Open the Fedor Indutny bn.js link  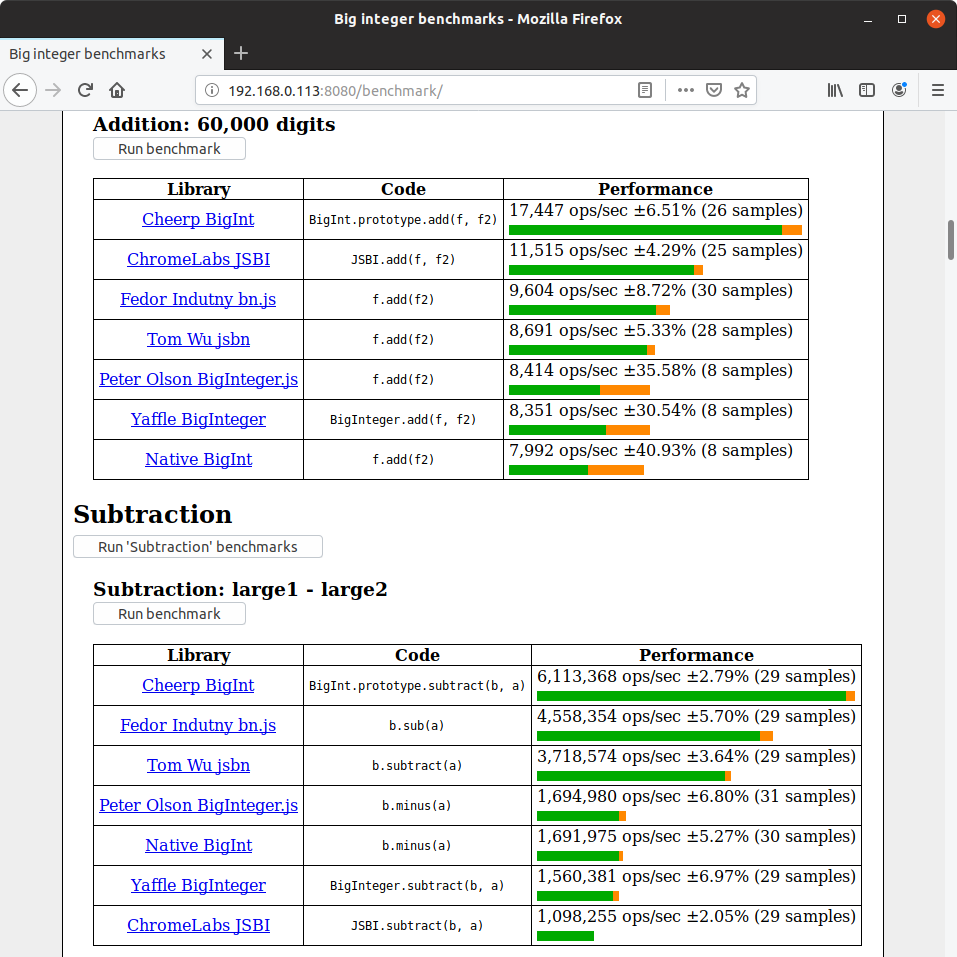(198, 299)
